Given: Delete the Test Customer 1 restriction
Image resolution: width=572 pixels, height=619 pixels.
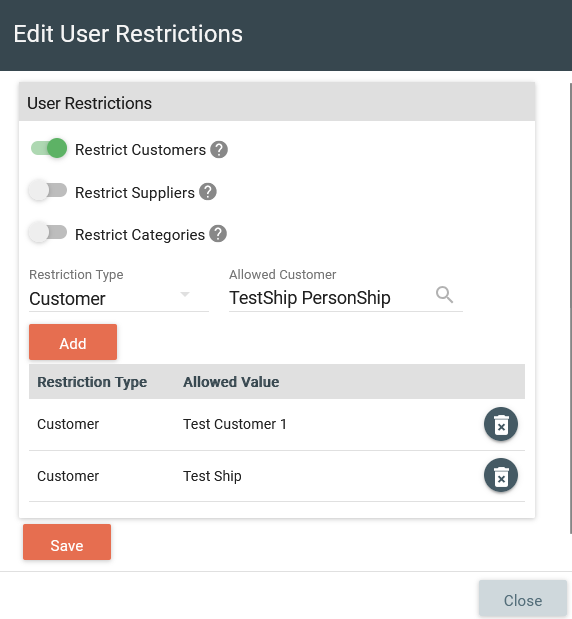Looking at the screenshot, I should click(501, 424).
